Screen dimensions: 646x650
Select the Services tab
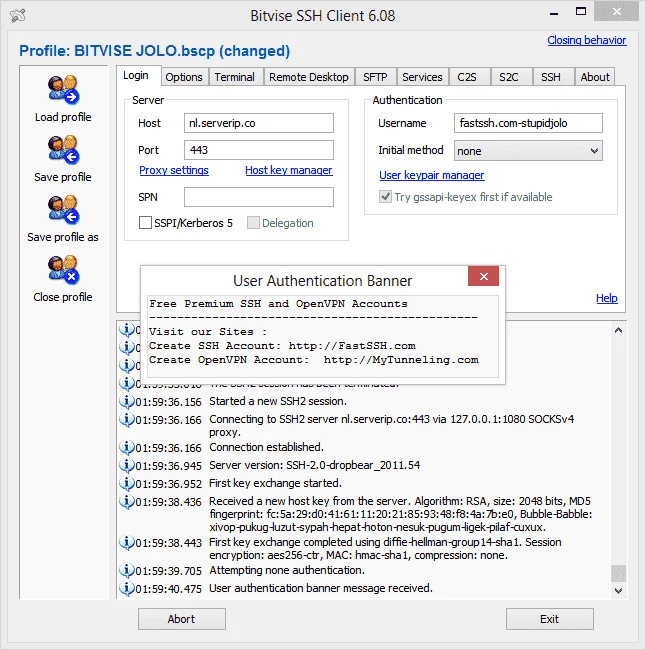coord(423,77)
